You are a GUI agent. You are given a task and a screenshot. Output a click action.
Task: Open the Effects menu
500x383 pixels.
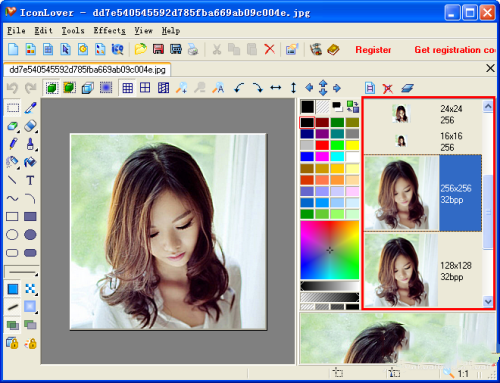click(x=110, y=31)
